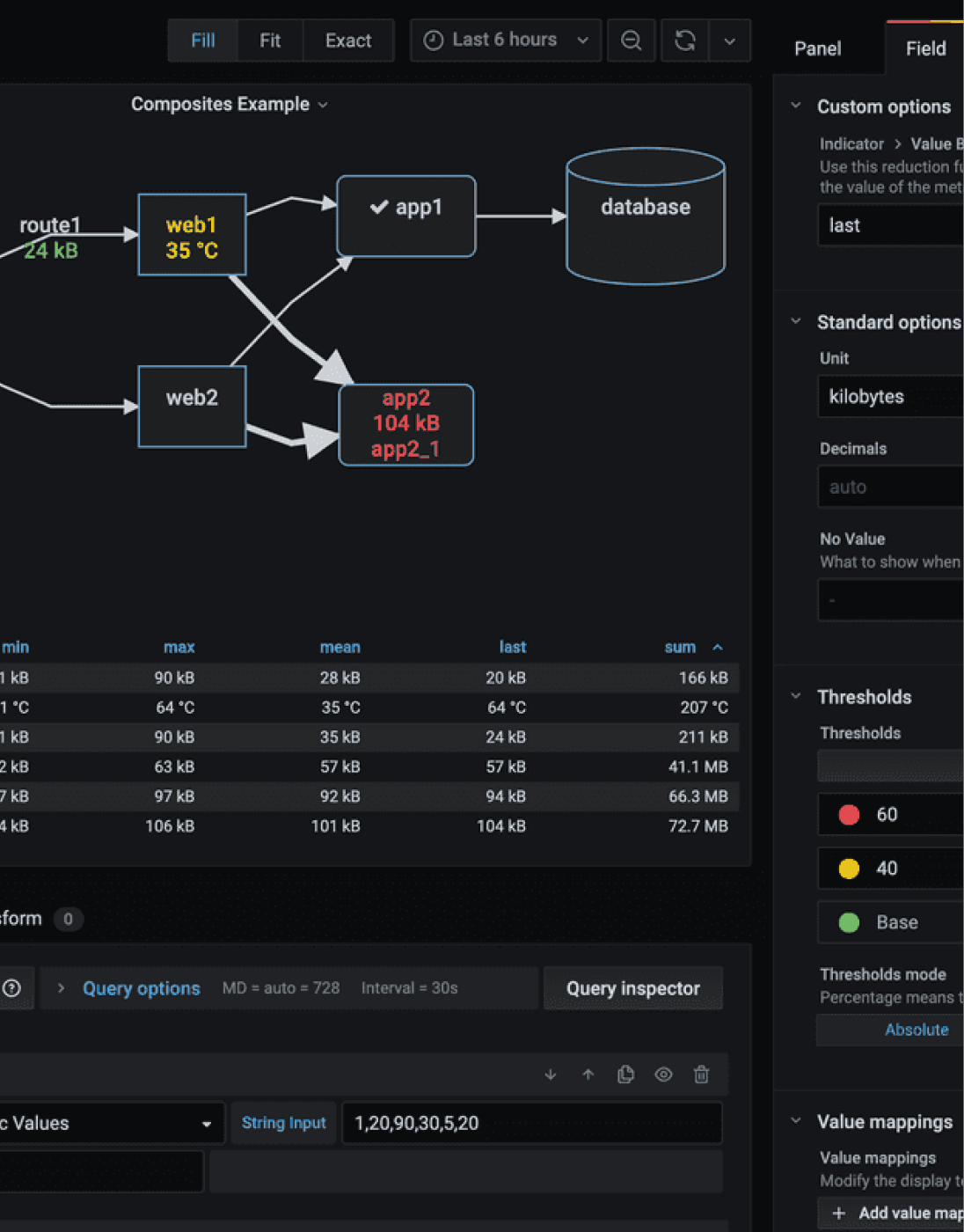Click the red threshold color swatch for 60

point(849,815)
